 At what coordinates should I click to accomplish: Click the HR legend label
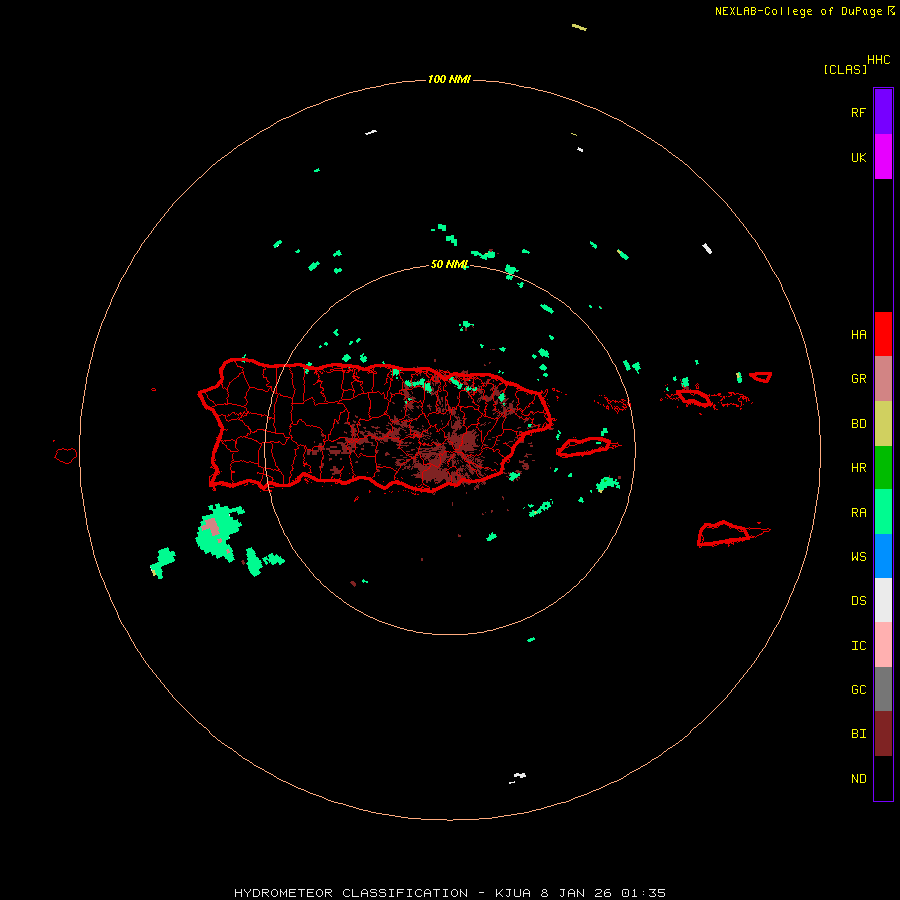(858, 468)
